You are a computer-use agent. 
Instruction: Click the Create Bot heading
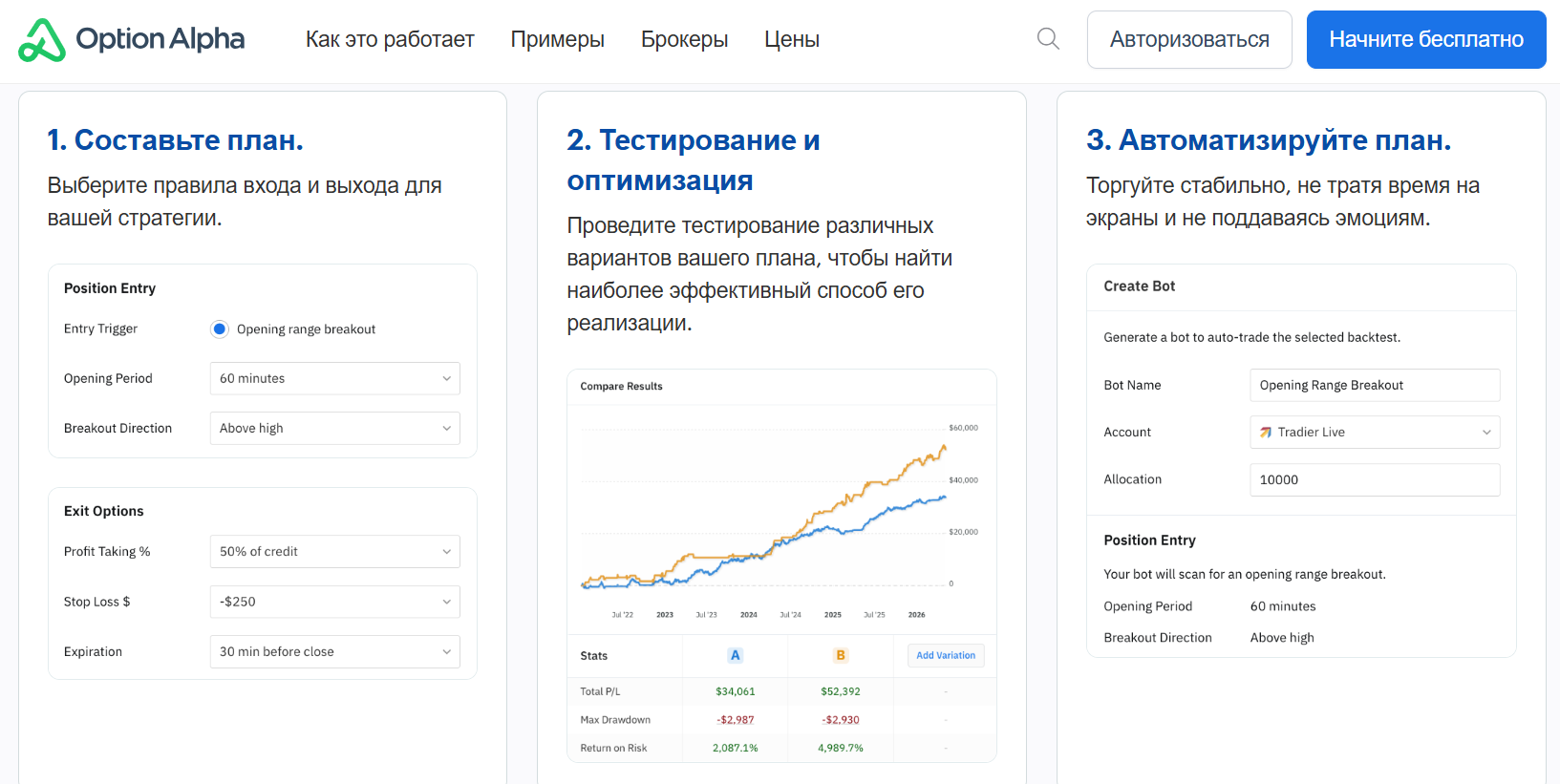[x=1140, y=286]
